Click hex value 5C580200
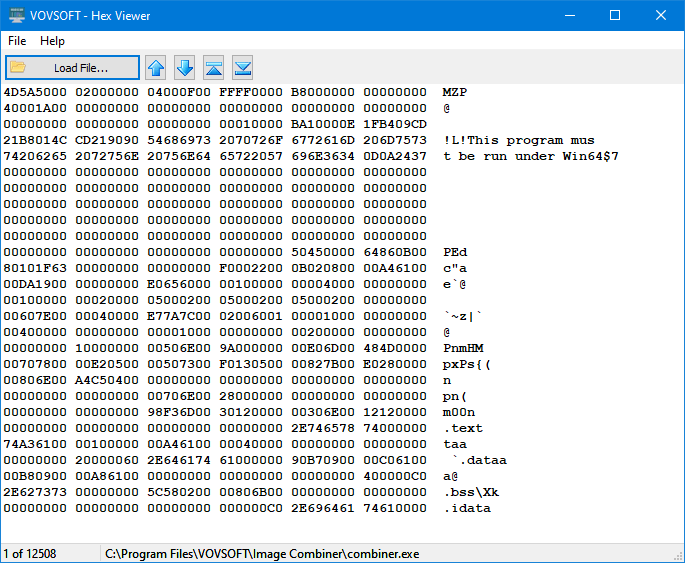The image size is (685, 563). coord(179,492)
